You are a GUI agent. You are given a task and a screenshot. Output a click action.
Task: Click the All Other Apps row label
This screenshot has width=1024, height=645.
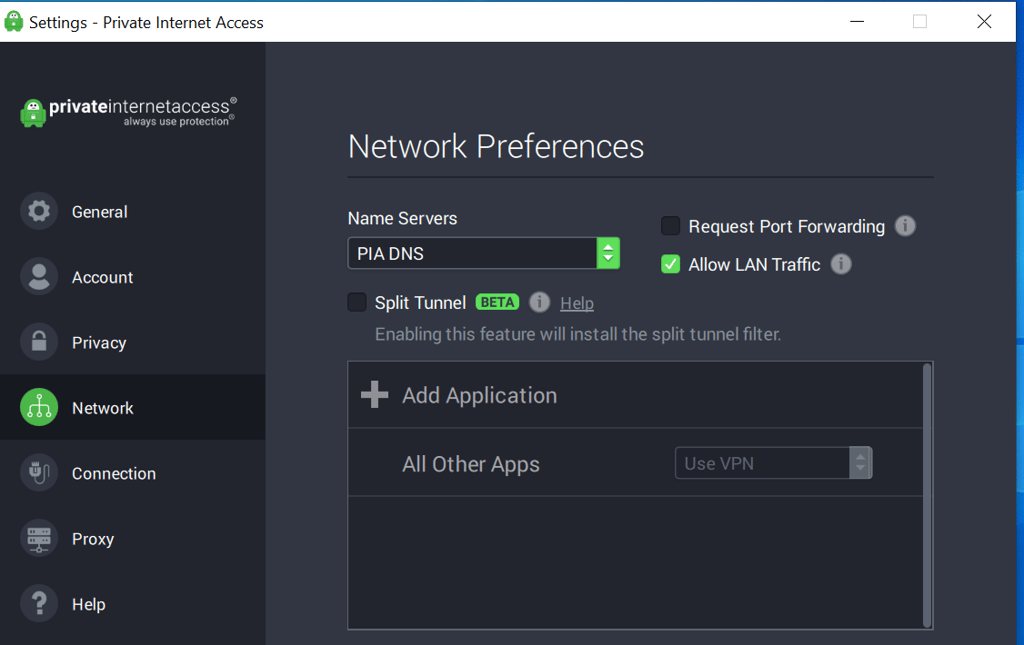point(471,464)
